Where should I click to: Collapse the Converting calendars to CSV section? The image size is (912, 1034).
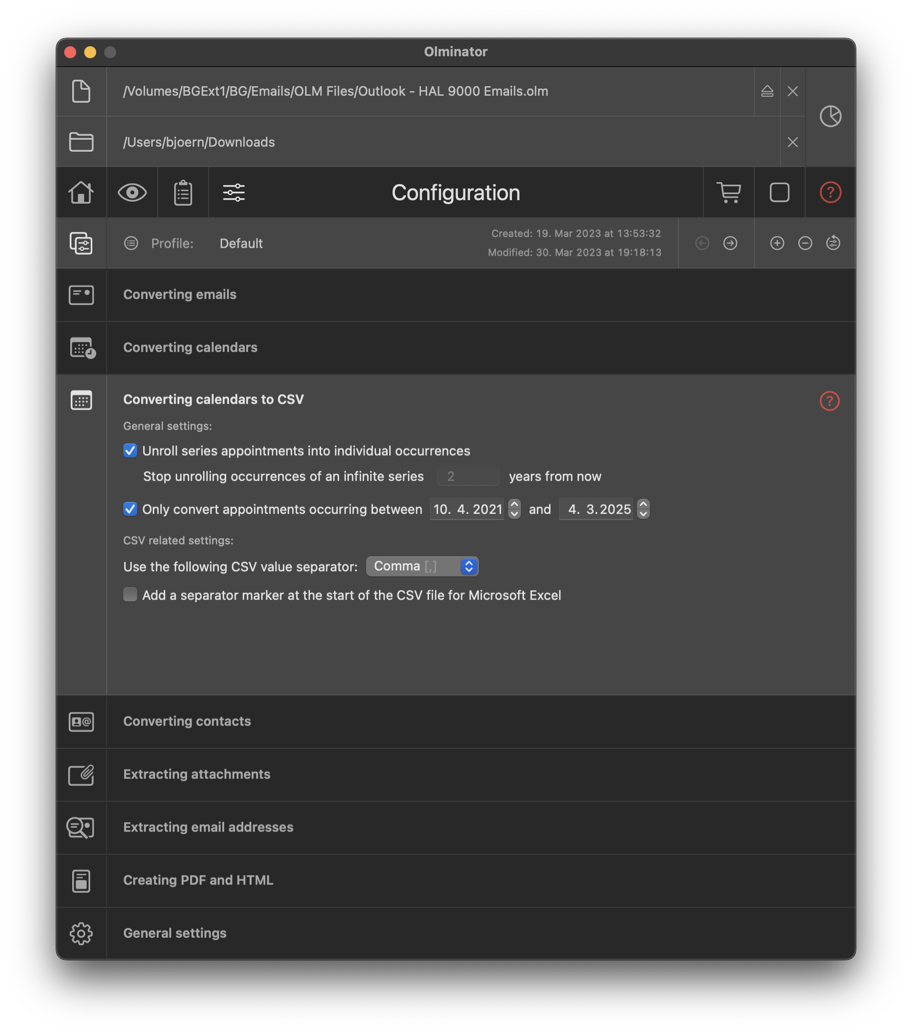click(x=214, y=400)
